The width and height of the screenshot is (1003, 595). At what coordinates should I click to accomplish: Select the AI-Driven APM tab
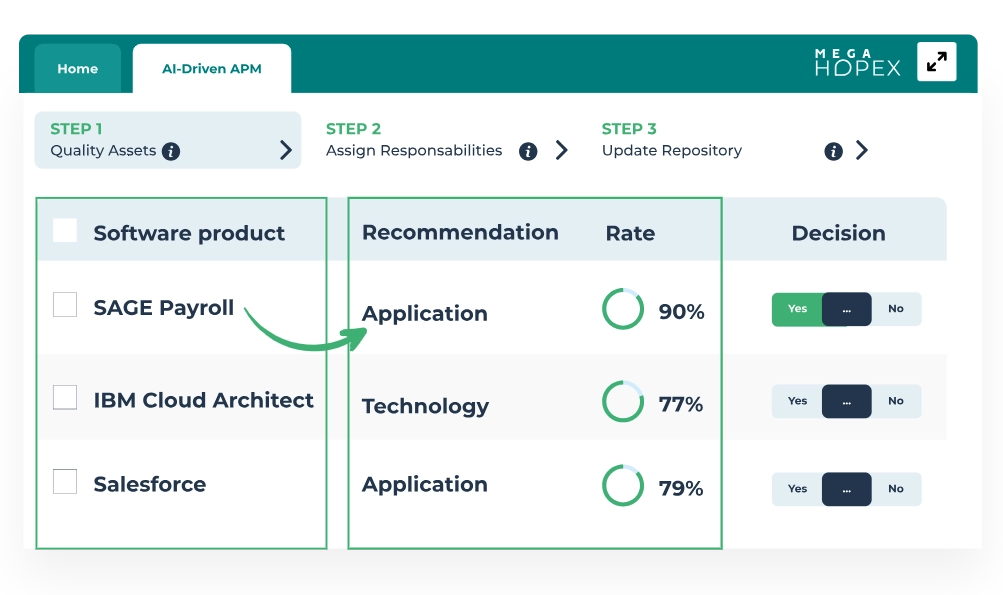coord(212,69)
